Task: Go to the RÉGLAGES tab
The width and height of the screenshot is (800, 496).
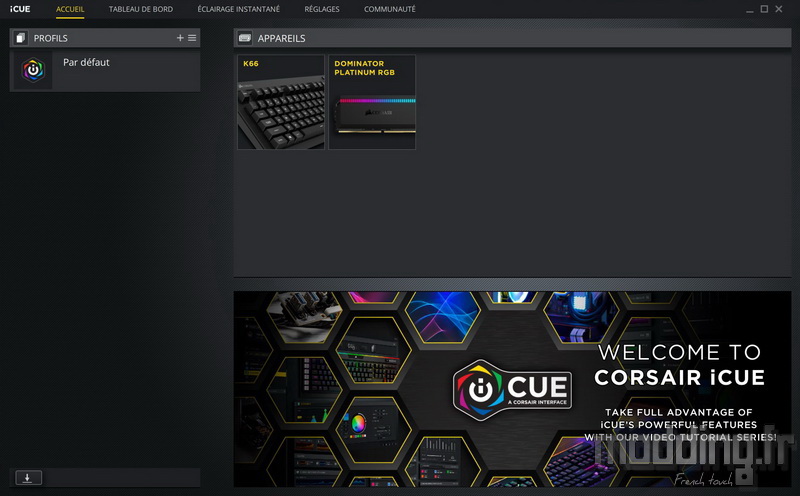Action: [x=321, y=9]
